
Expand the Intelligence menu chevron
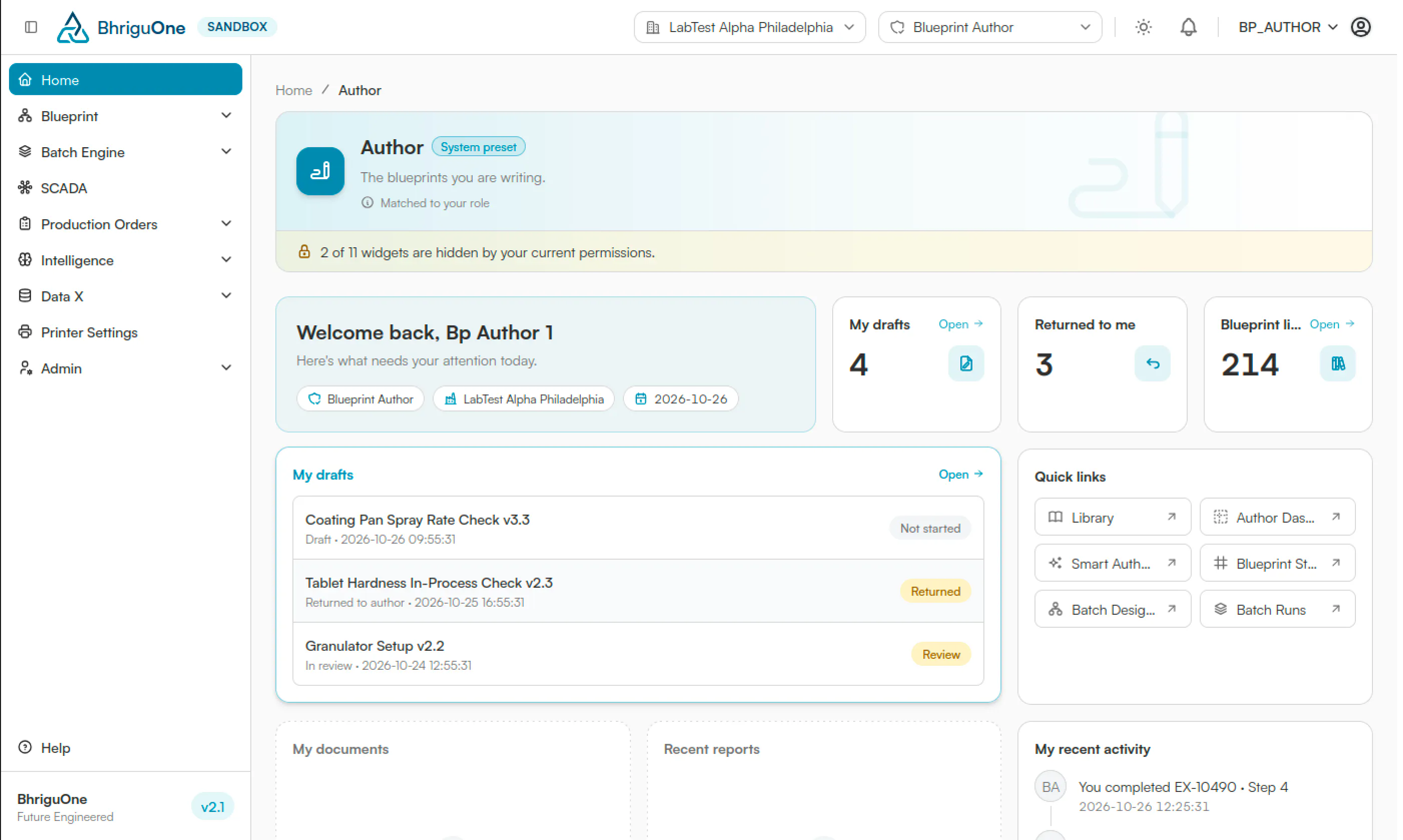[x=226, y=260]
